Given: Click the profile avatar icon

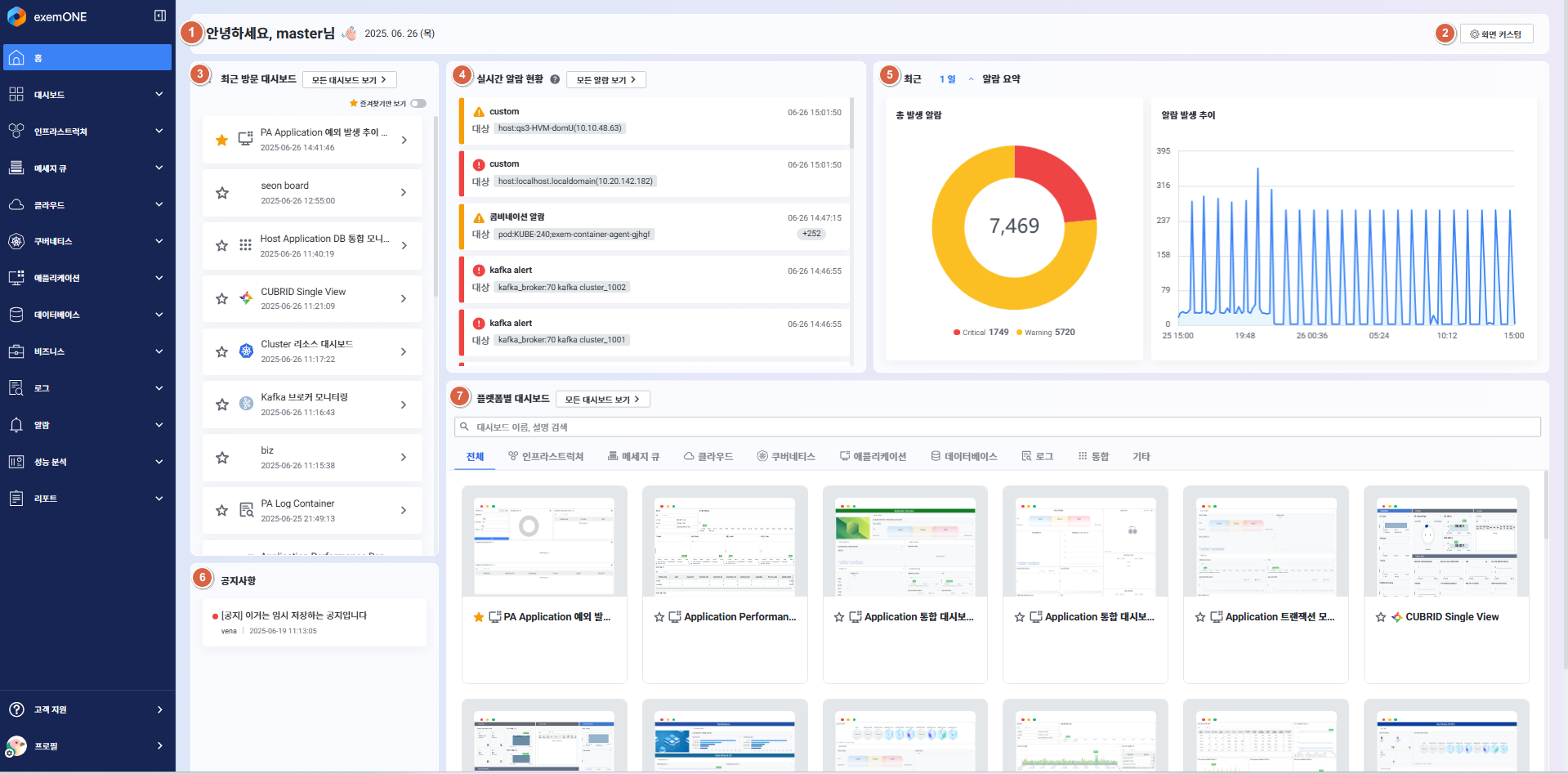Looking at the screenshot, I should (16, 746).
